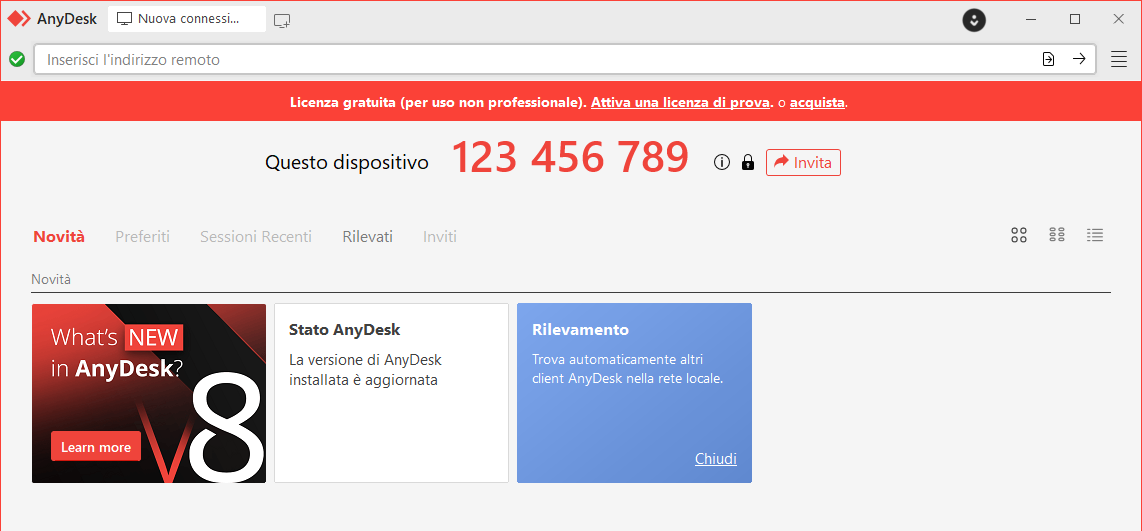The image size is (1142, 531).
Task: Click the info icon beside device ID
Action: coord(722,162)
